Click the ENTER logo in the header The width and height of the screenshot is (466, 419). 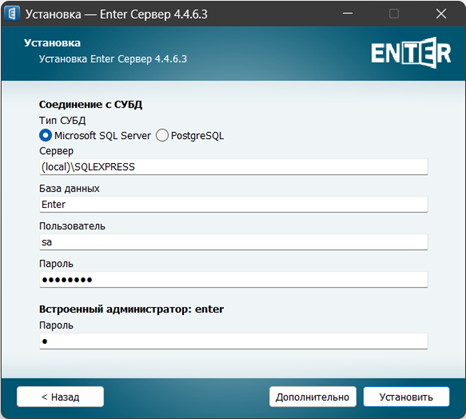click(x=411, y=53)
